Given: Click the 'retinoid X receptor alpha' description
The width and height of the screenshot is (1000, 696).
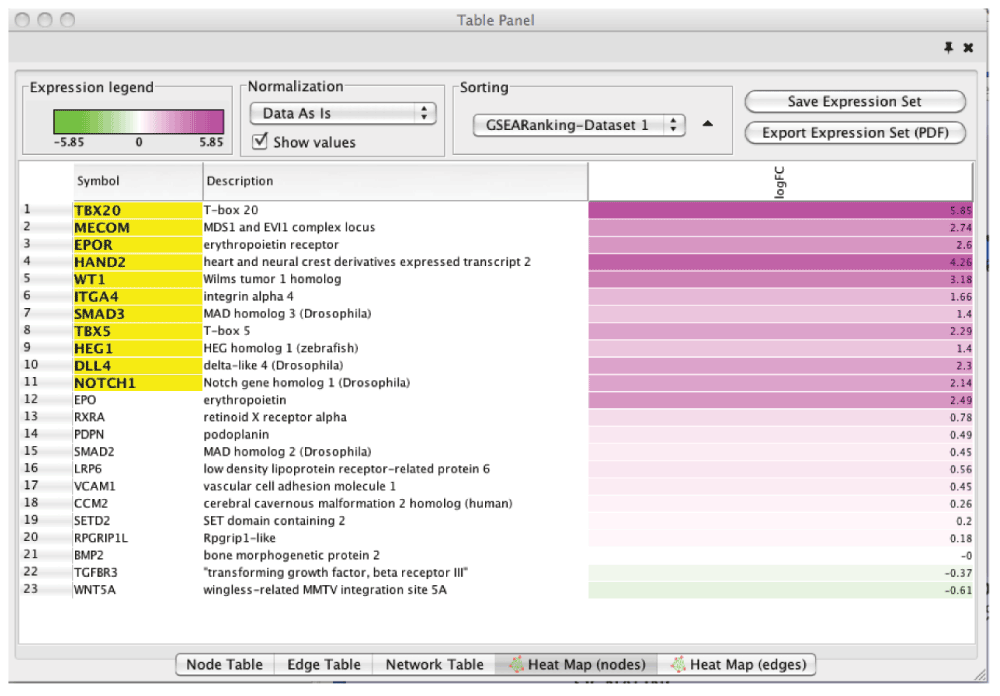Looking at the screenshot, I should tap(275, 417).
